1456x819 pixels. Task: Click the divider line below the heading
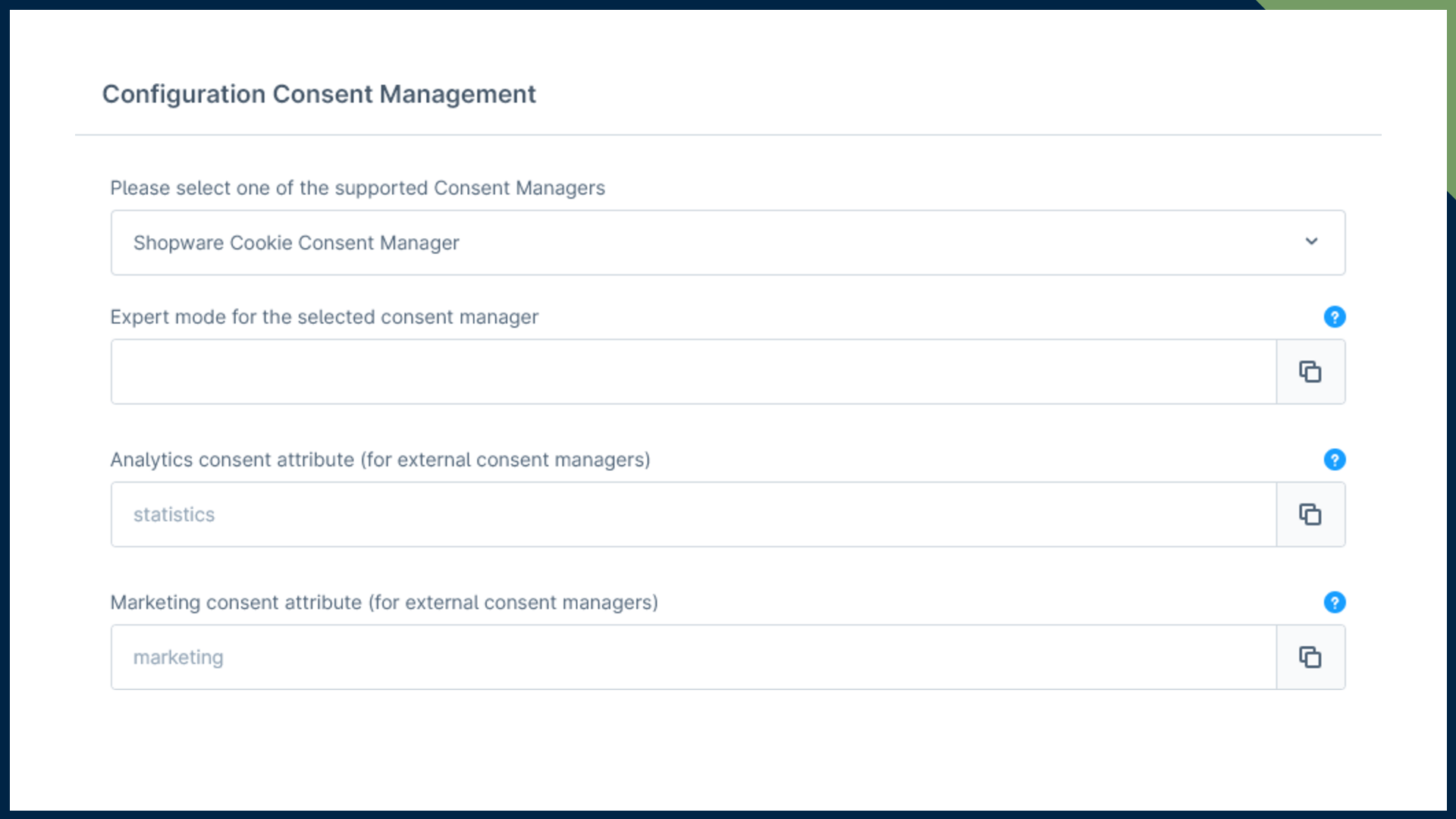tap(728, 135)
